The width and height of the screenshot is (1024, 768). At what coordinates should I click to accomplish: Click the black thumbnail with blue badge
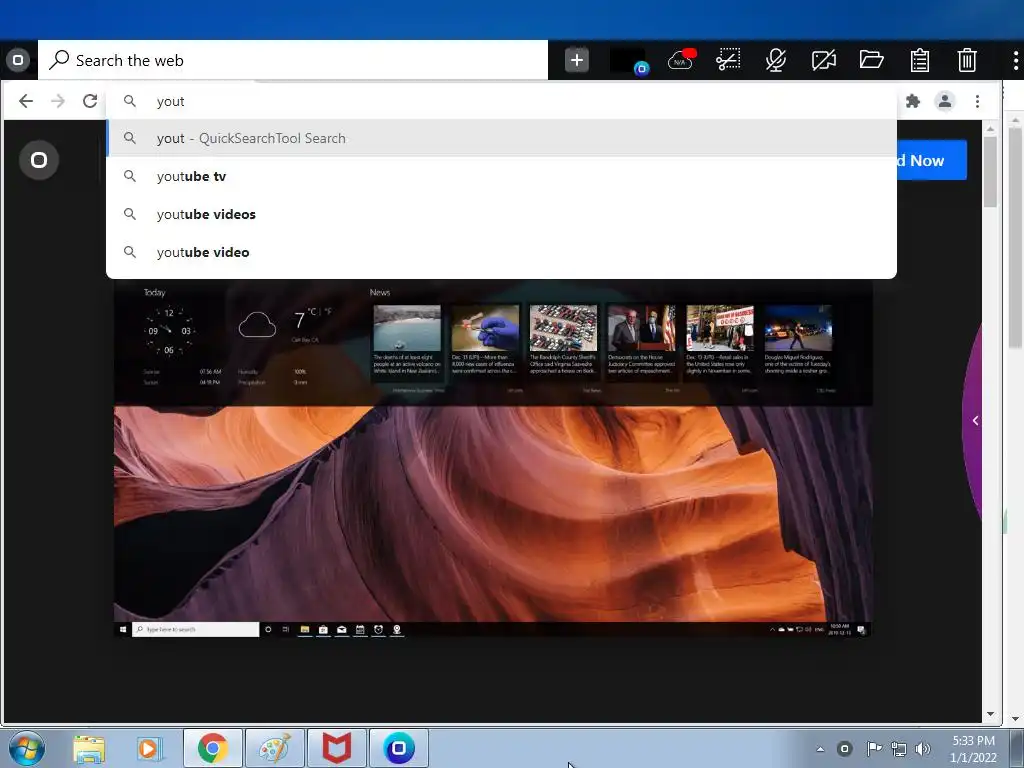[629, 60]
